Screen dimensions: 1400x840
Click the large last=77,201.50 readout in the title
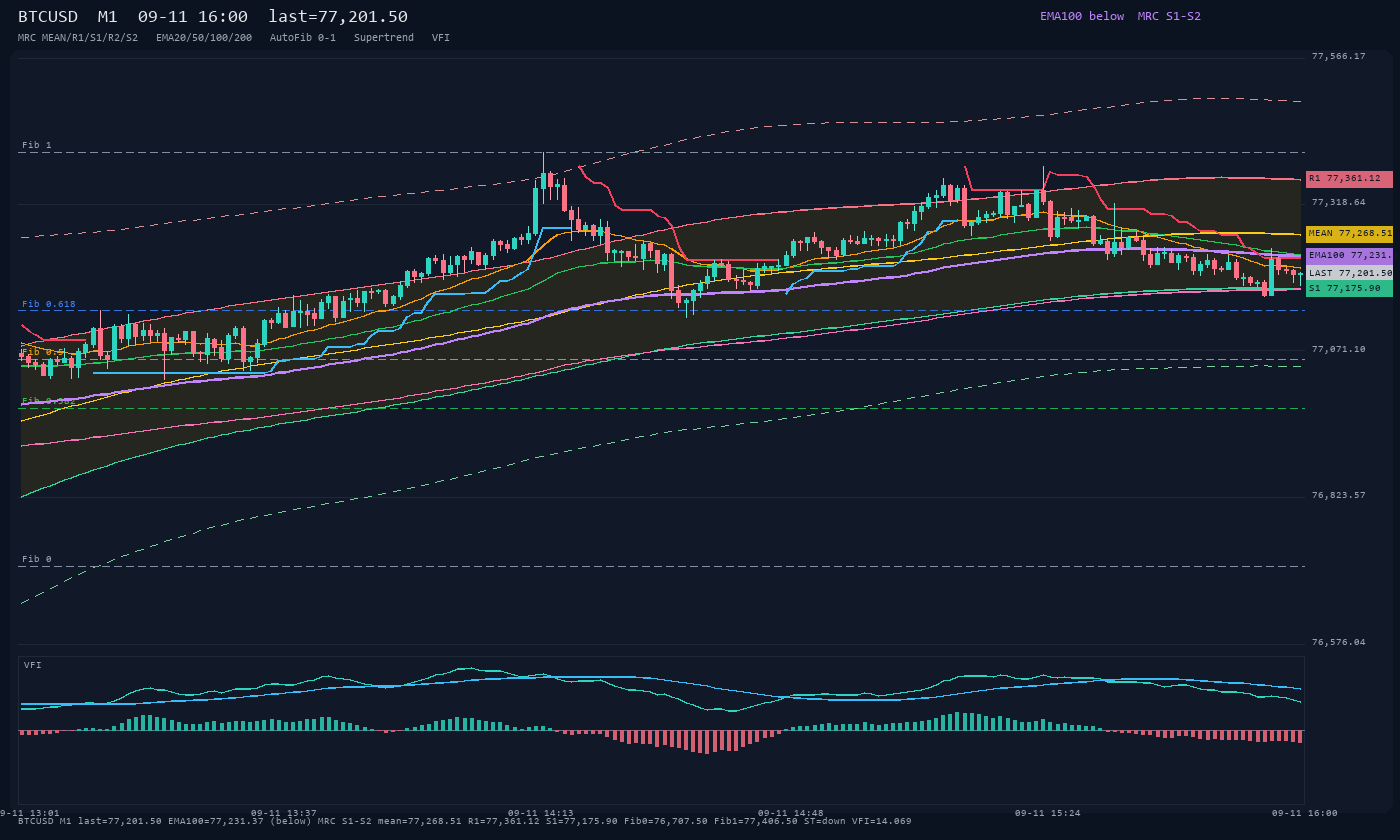[x=338, y=17]
